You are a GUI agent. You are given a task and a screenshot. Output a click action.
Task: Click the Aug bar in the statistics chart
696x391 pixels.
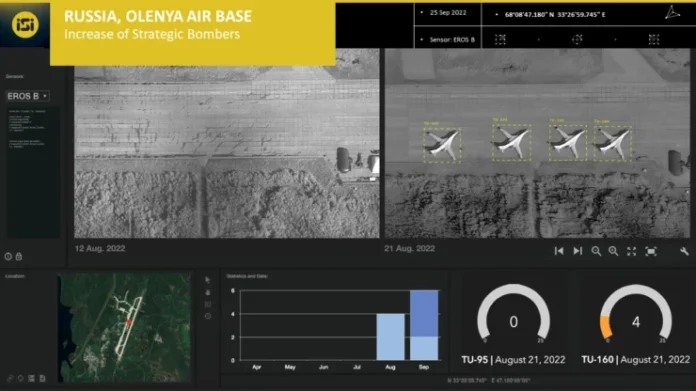point(391,337)
